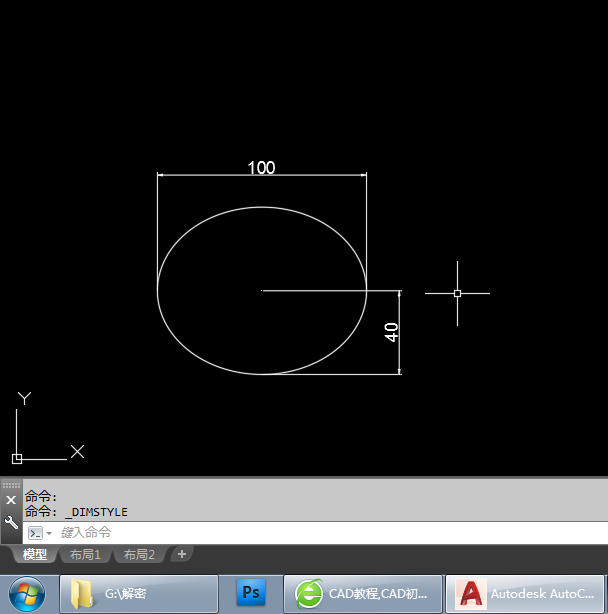Click the _DIMSTYLE command history line
The width and height of the screenshot is (608, 614).
(x=76, y=512)
